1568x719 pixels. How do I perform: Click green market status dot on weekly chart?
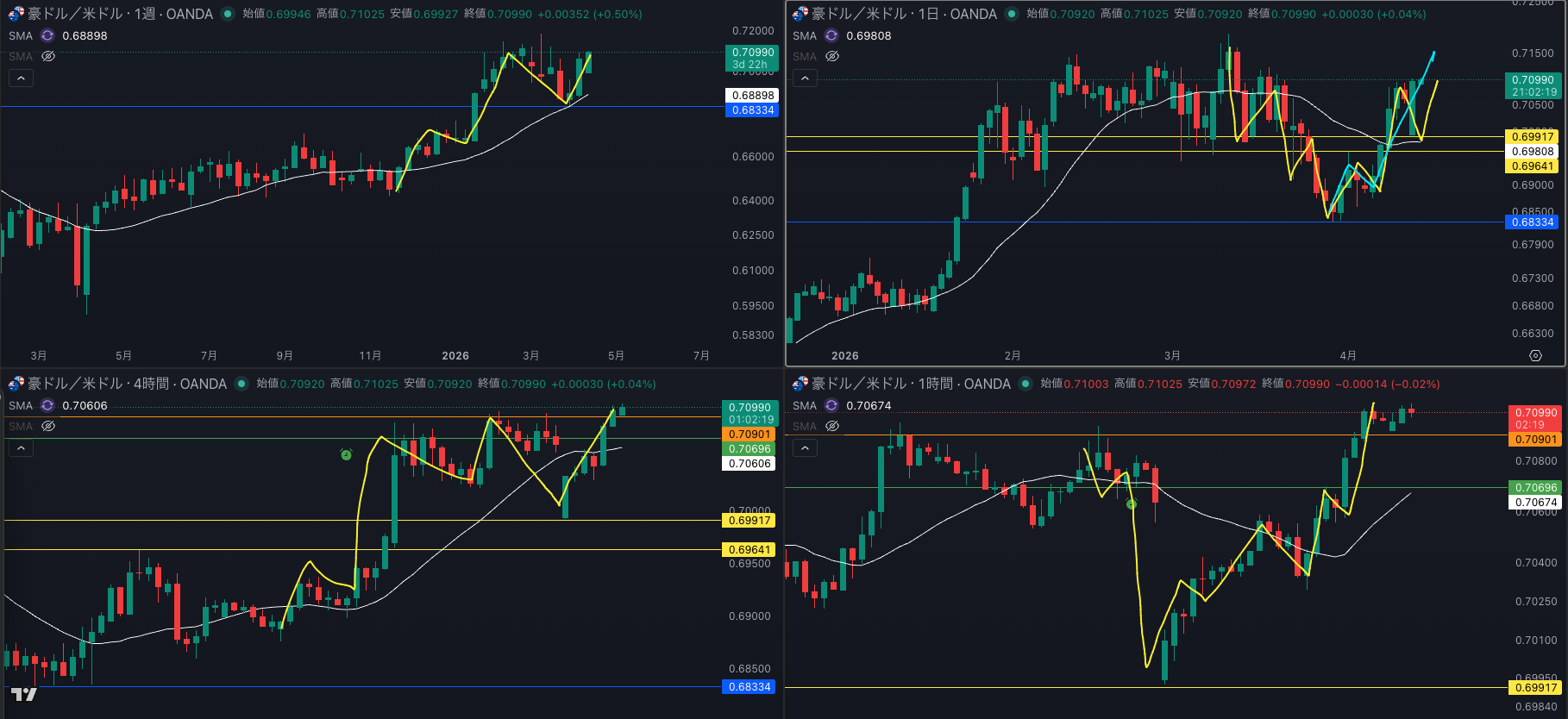(228, 14)
